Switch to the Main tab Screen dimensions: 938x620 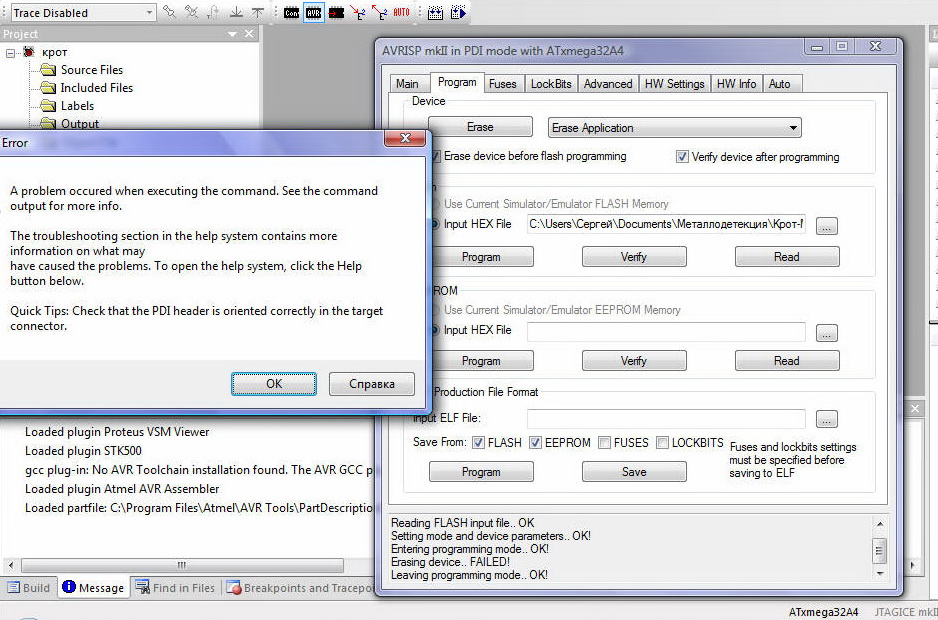(x=407, y=84)
